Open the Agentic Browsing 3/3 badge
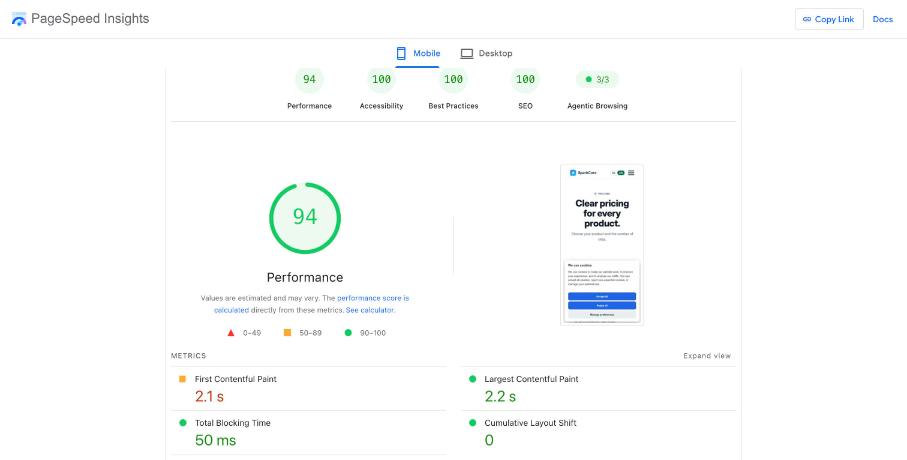The height and width of the screenshot is (460, 907). point(597,79)
